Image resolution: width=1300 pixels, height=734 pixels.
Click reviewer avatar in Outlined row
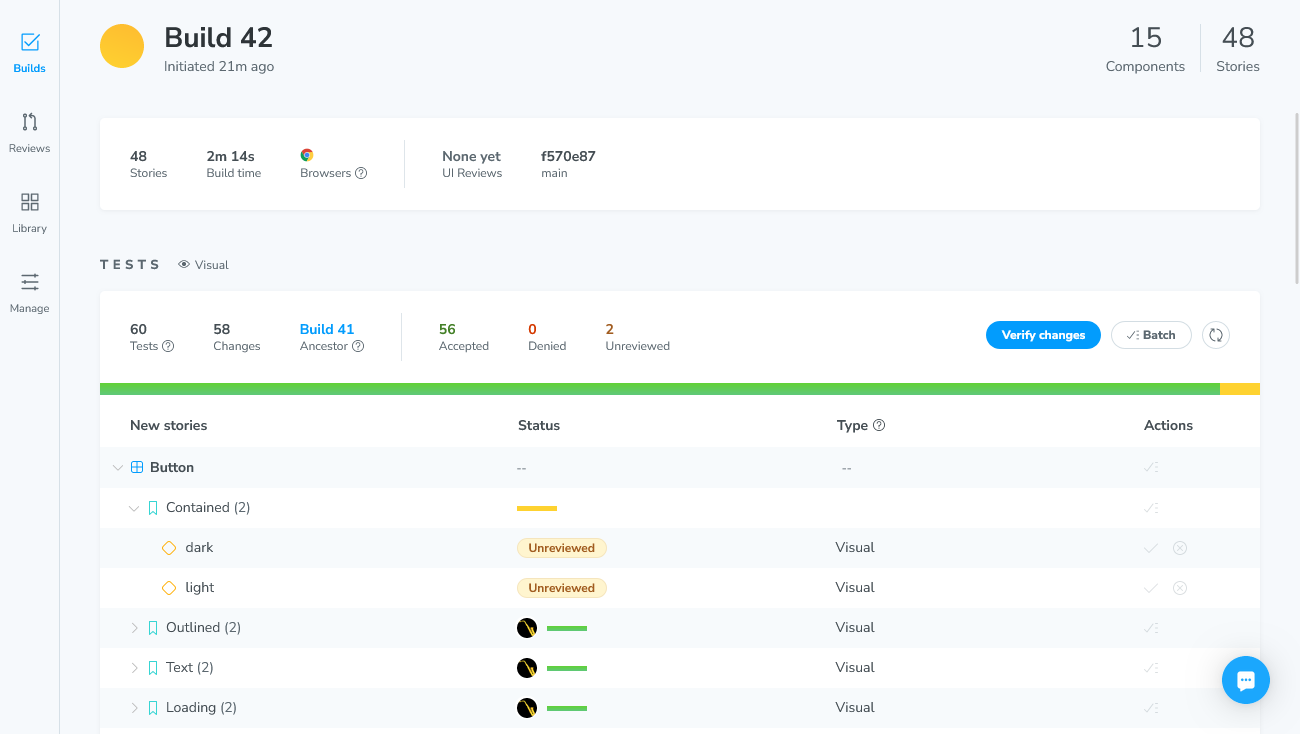pyautogui.click(x=527, y=628)
